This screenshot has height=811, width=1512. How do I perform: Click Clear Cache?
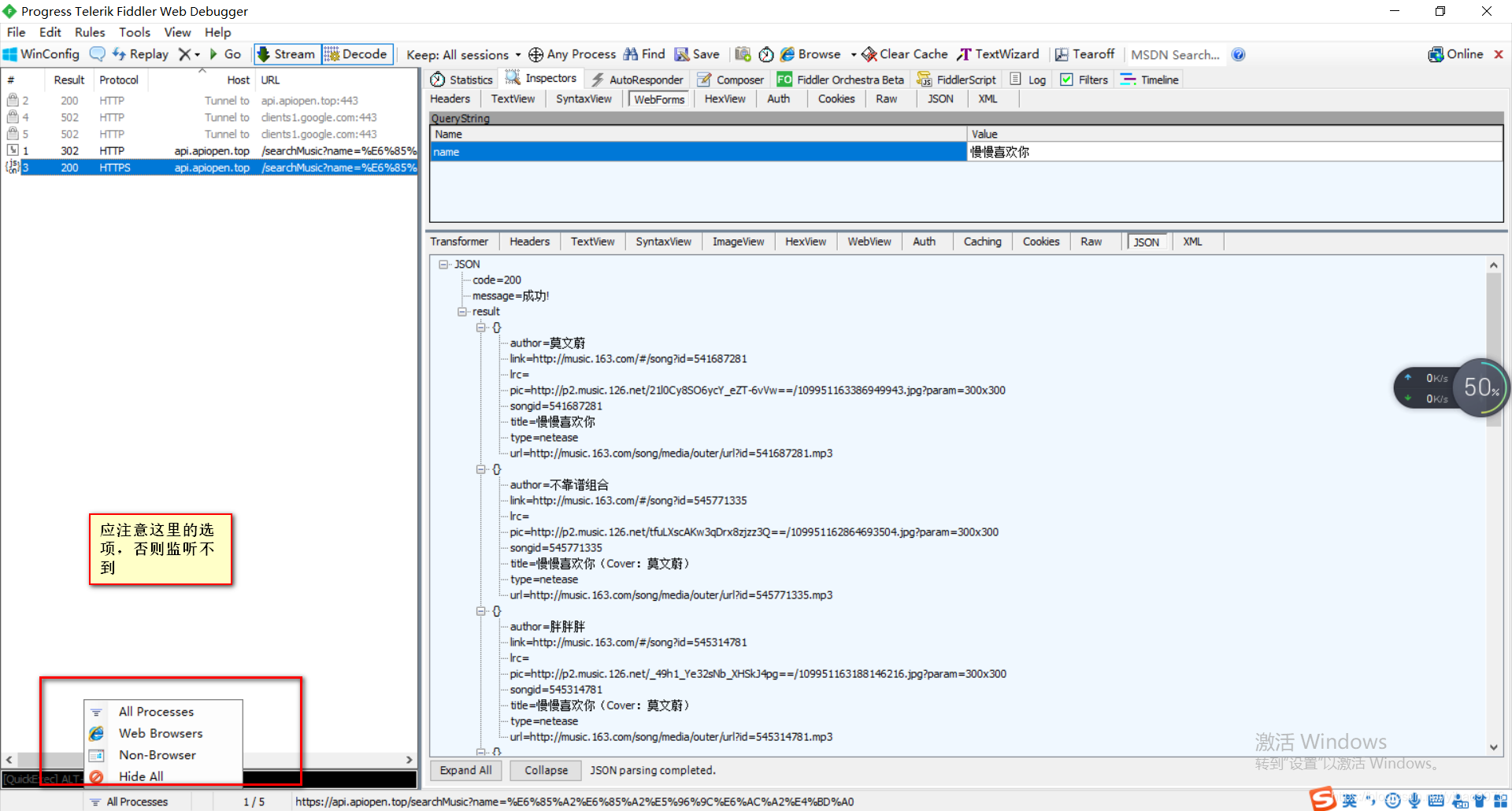(905, 54)
